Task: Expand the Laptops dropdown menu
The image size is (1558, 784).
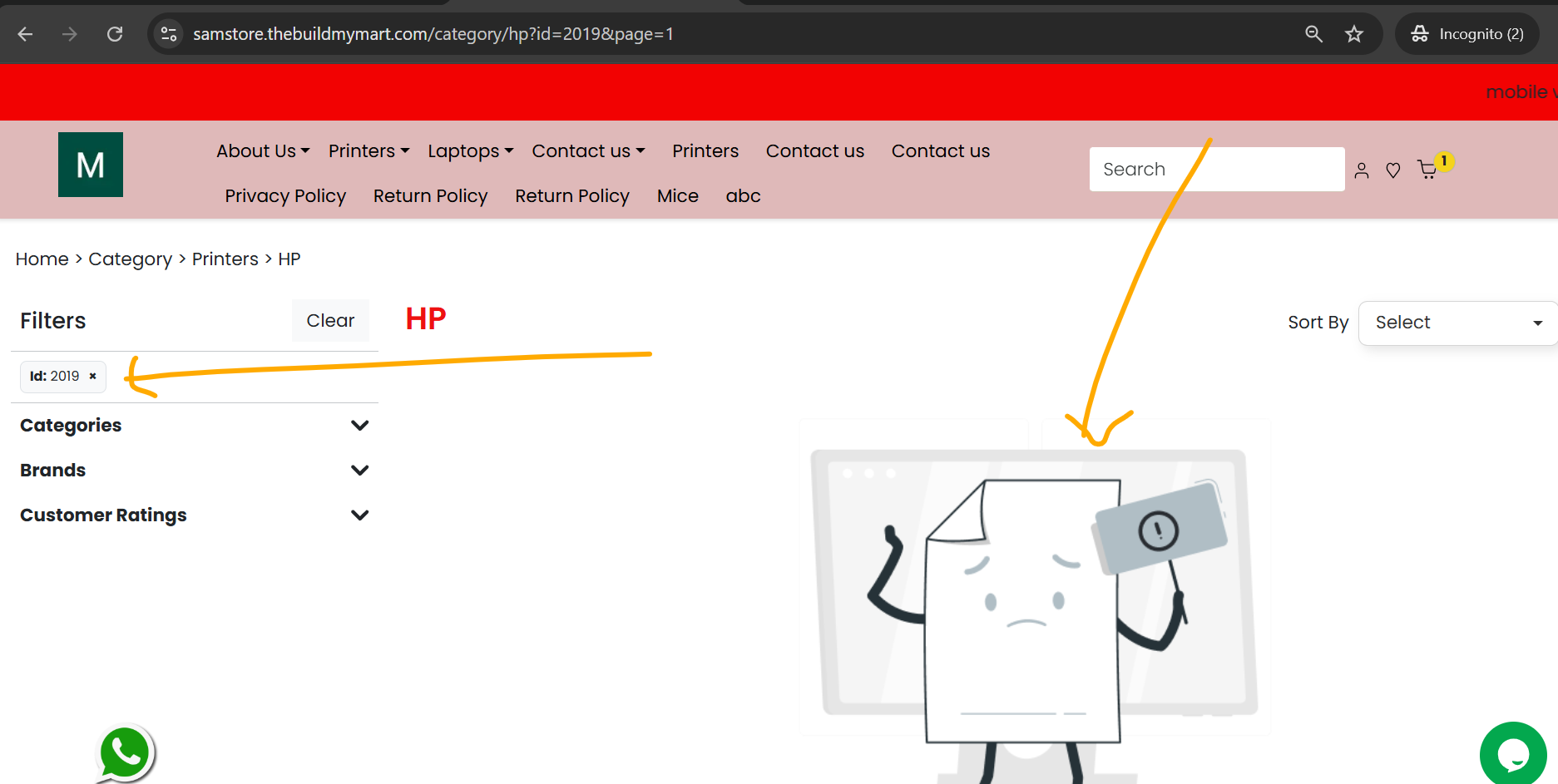Action: pos(470,151)
